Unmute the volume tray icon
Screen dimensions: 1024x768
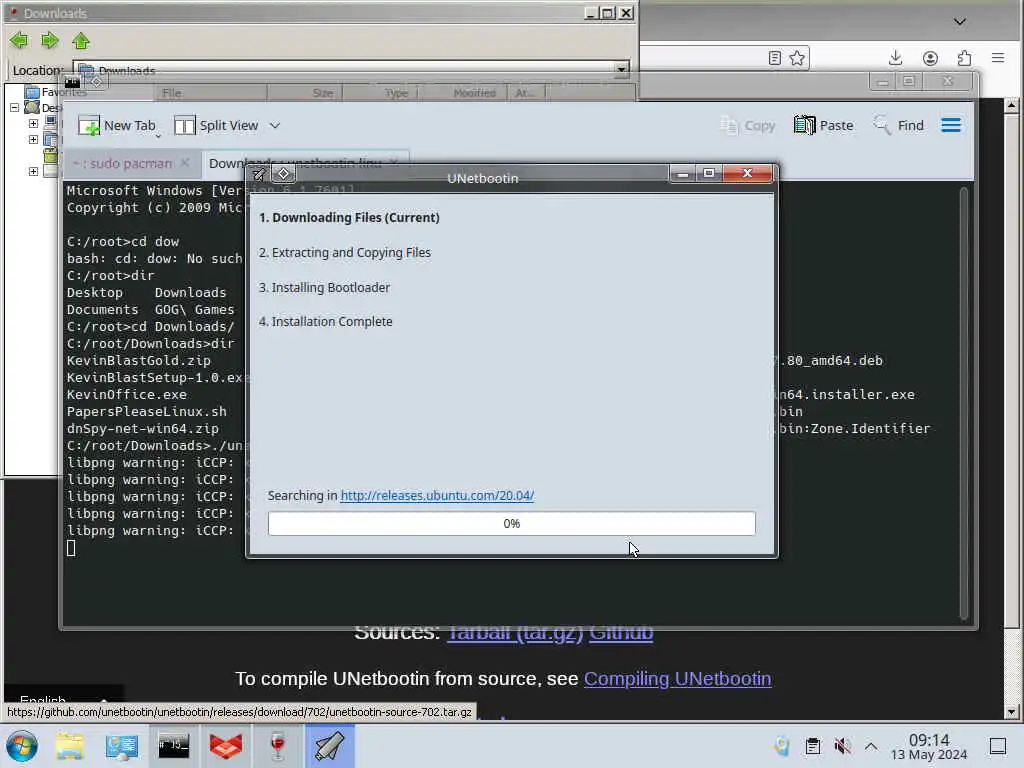842,746
